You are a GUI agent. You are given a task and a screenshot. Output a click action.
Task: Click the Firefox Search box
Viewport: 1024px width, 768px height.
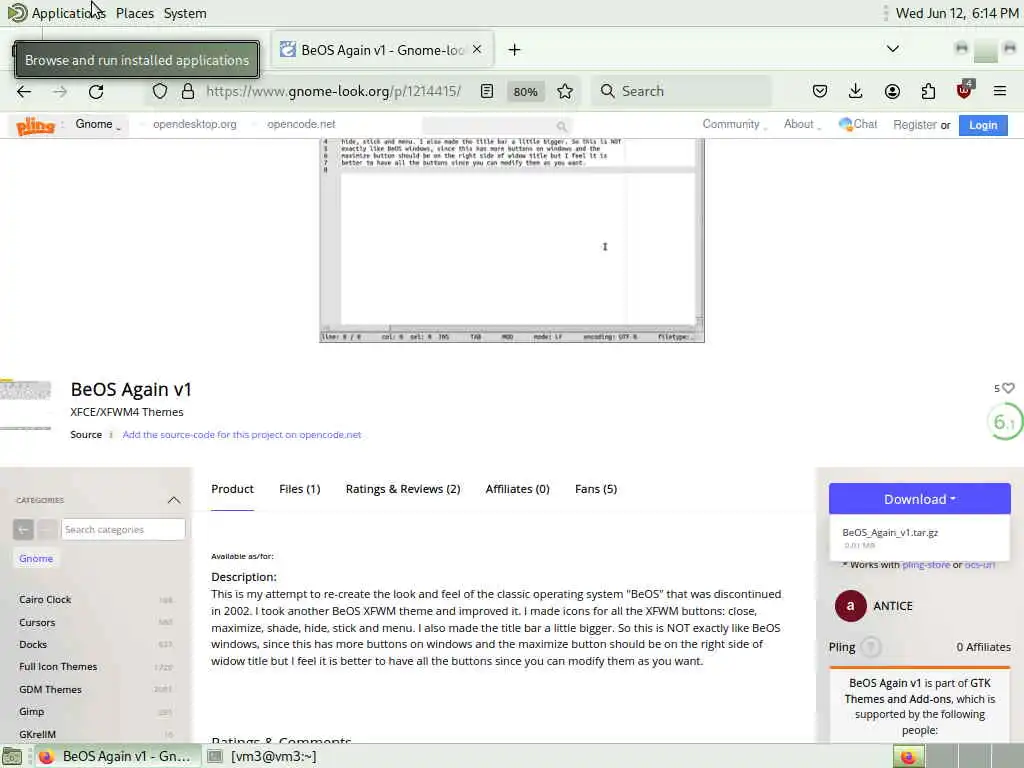point(681,91)
